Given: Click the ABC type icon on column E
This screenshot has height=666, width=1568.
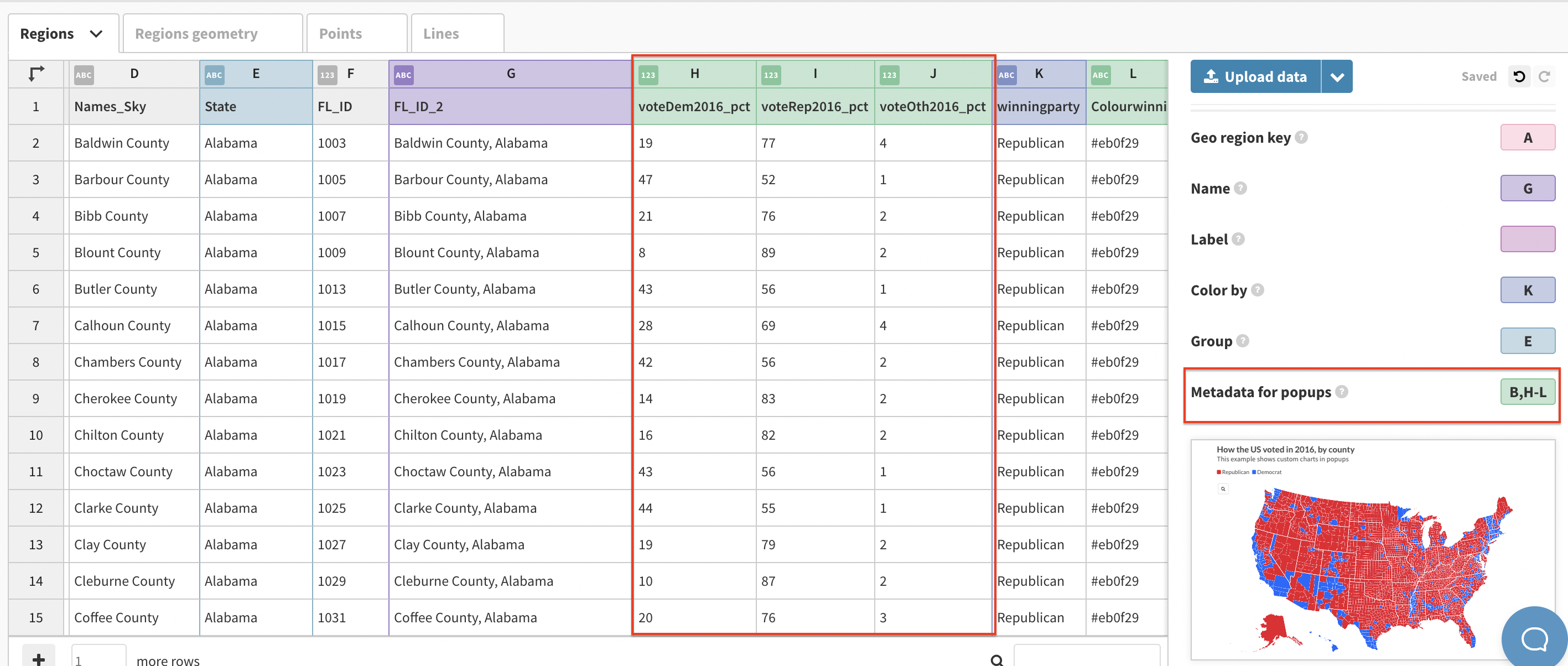Looking at the screenshot, I should (x=214, y=75).
